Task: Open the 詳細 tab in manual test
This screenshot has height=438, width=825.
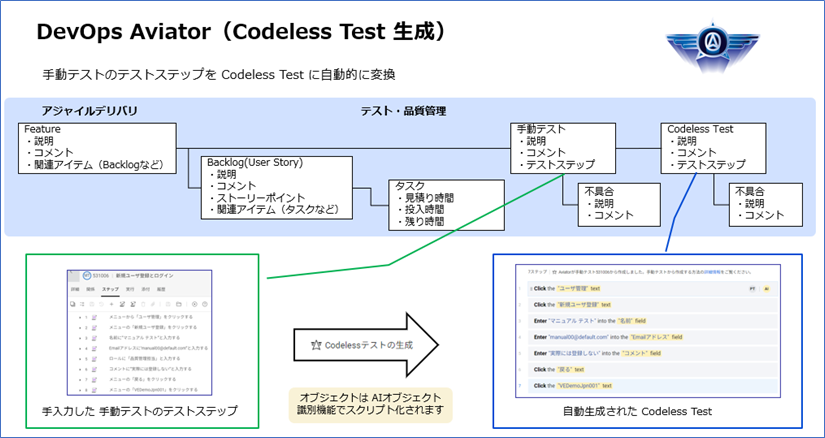Action: 74,290
